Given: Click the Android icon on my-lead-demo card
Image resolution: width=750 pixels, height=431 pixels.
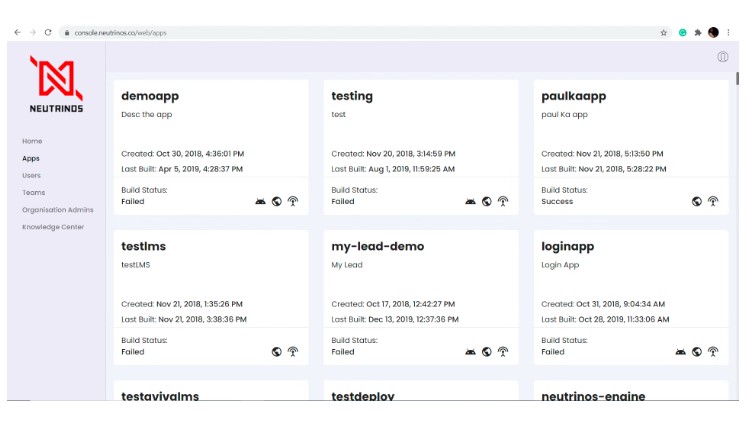Looking at the screenshot, I should [x=471, y=352].
